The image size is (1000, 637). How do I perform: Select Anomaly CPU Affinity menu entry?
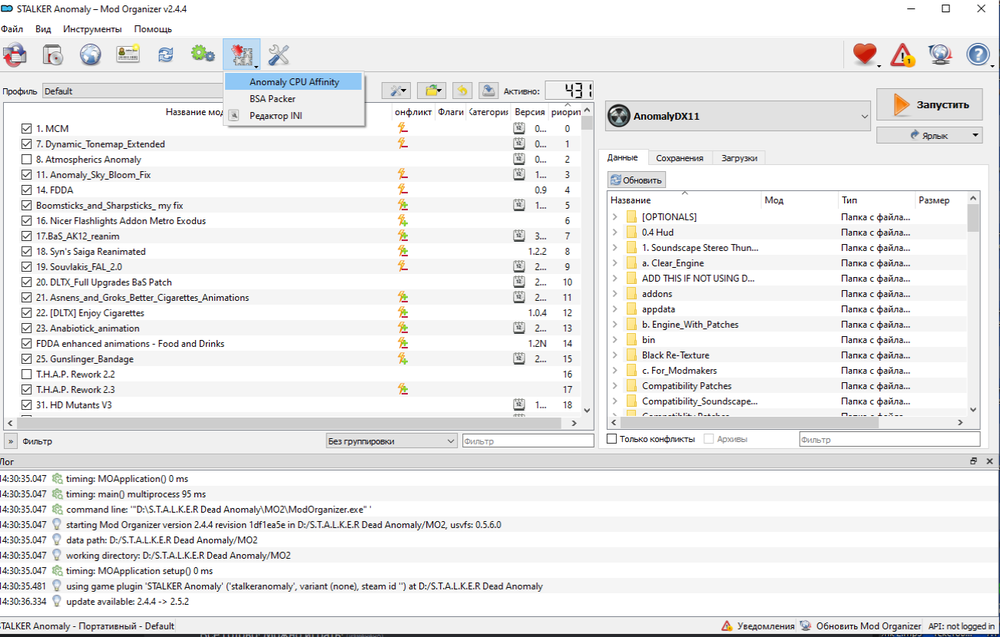295,82
